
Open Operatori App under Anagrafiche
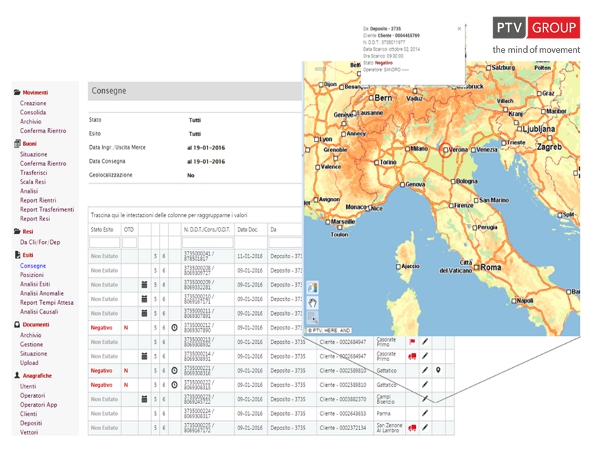tap(38, 405)
